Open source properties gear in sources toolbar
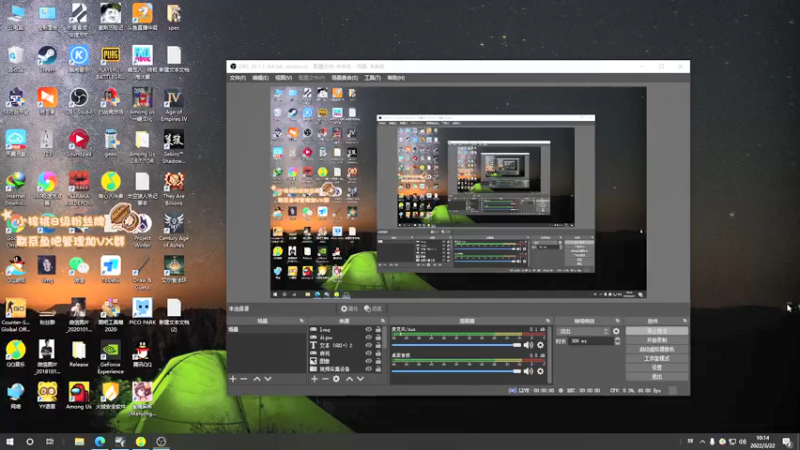This screenshot has width=800, height=450. (336, 379)
